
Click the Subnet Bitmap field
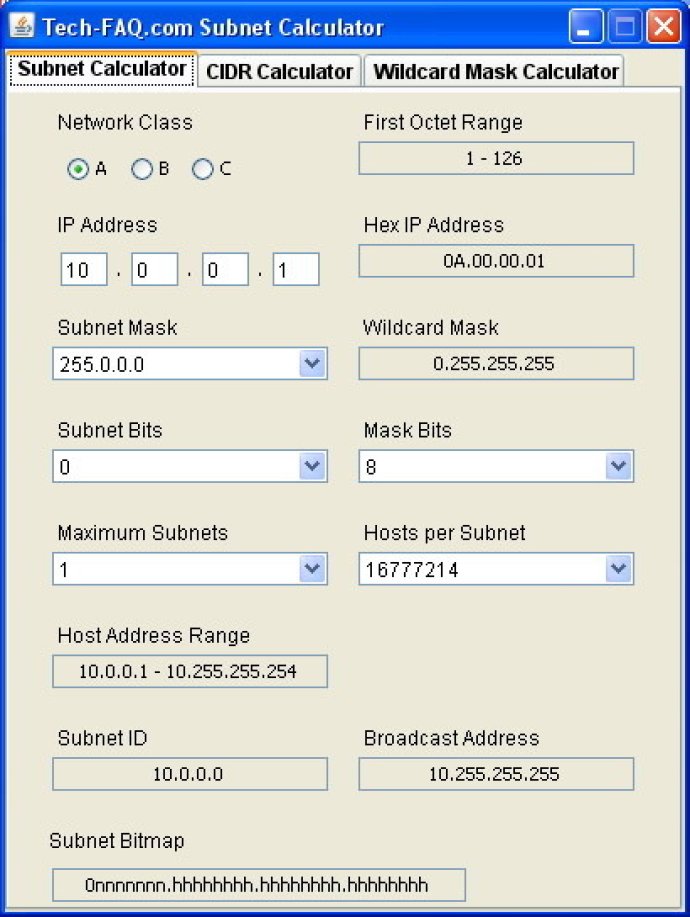[x=258, y=884]
